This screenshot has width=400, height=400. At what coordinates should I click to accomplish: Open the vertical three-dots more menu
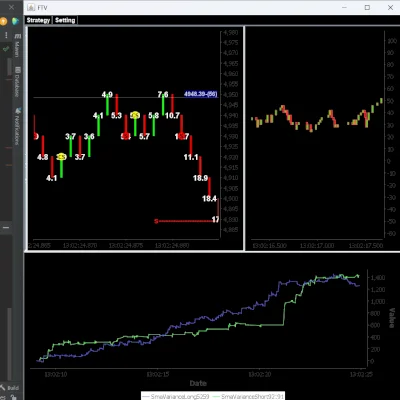pyautogui.click(x=6, y=35)
